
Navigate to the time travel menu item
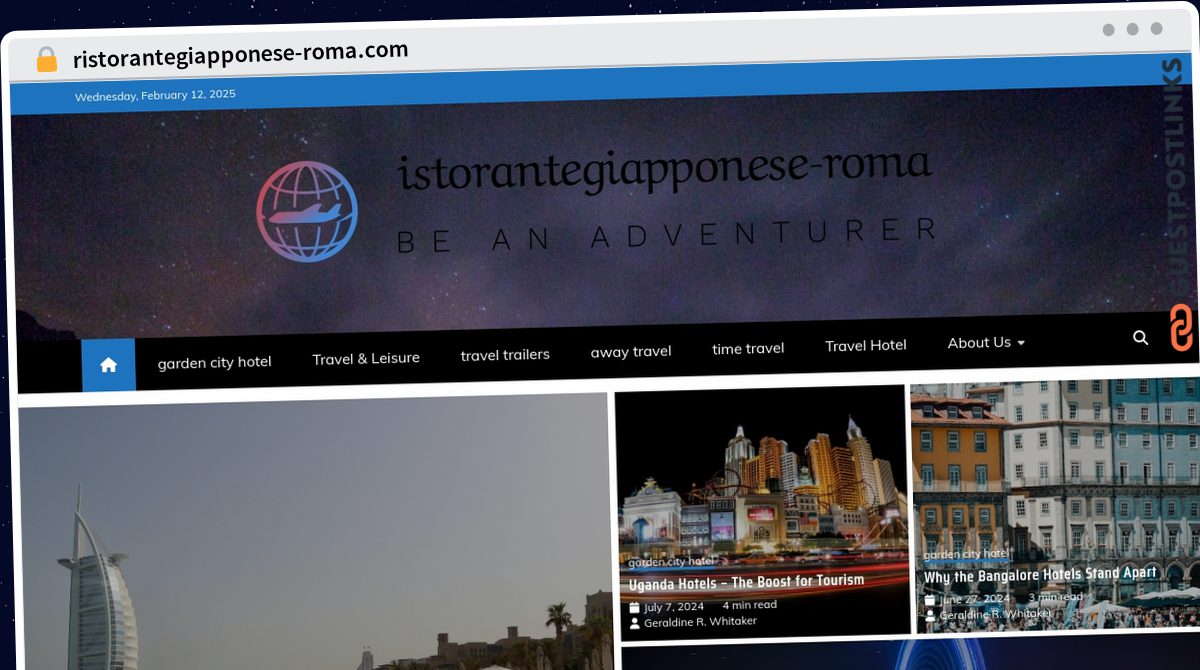tap(748, 348)
